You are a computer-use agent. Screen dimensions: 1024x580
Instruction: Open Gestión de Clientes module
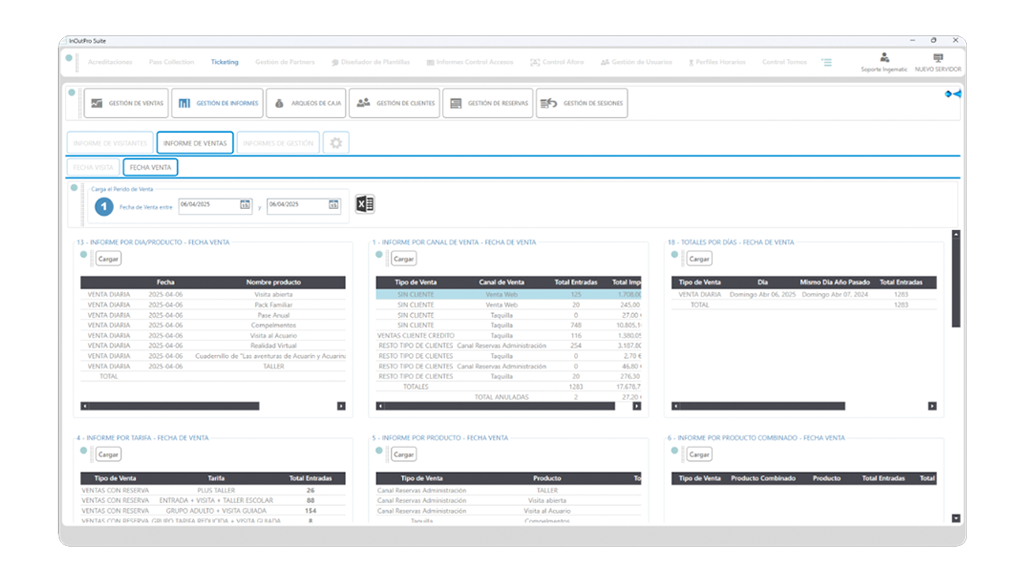(x=395, y=103)
